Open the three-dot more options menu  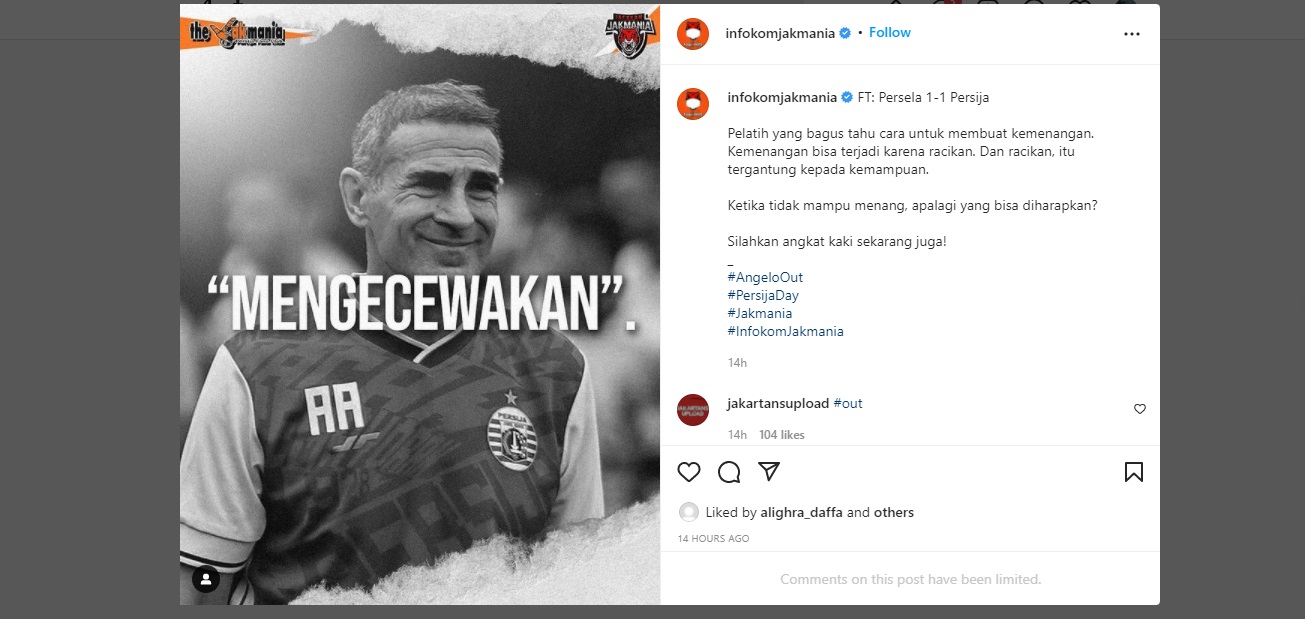[x=1131, y=33]
